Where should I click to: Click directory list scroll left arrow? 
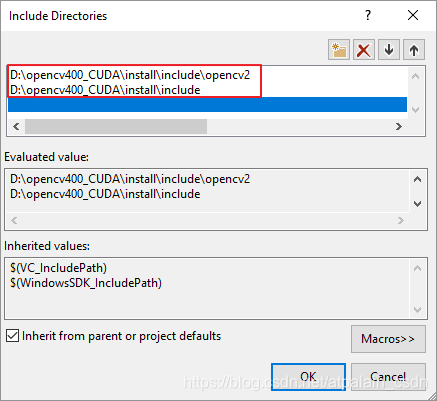coord(16,127)
